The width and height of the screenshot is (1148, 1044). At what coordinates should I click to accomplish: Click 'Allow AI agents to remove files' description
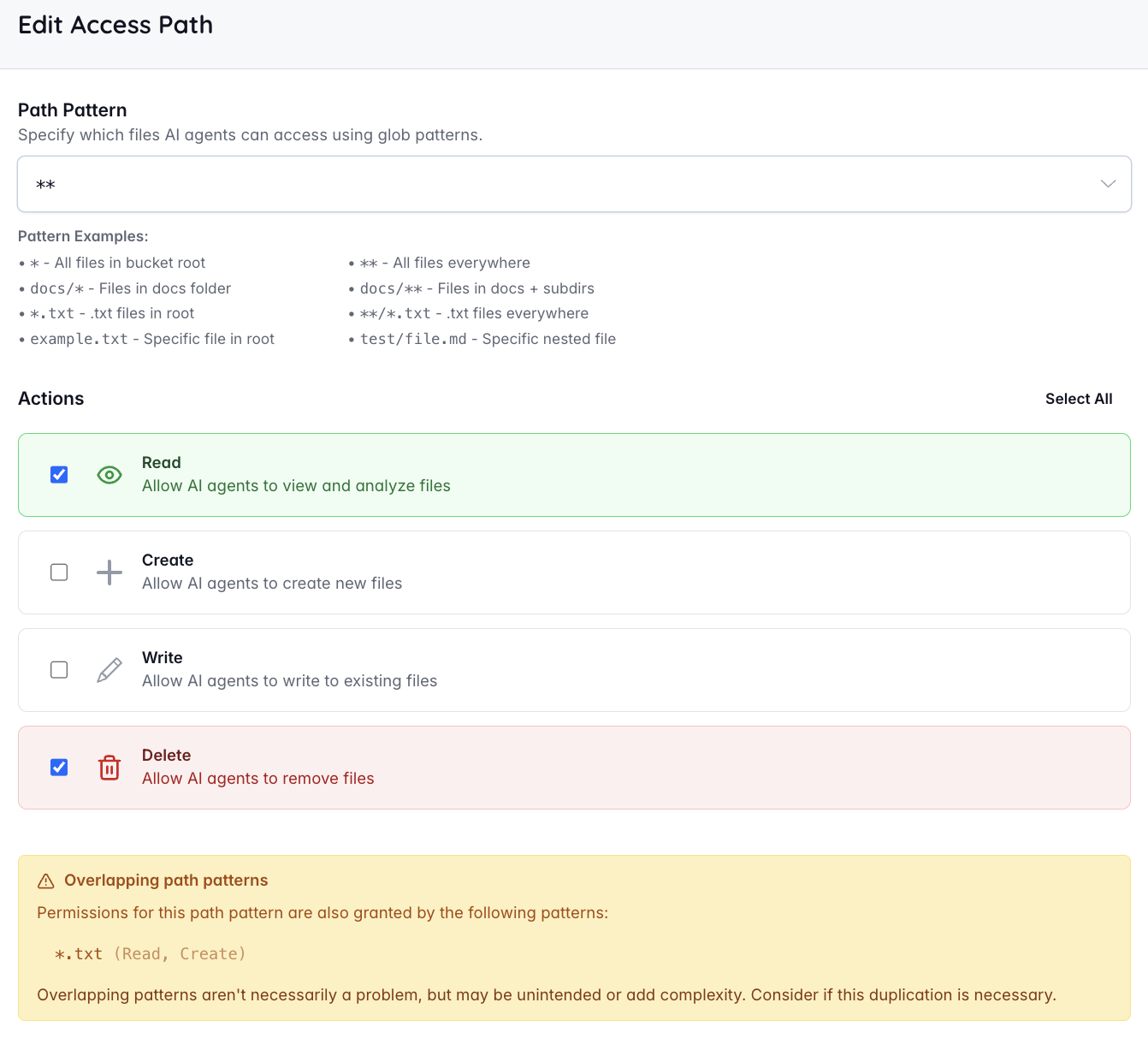[x=257, y=779]
